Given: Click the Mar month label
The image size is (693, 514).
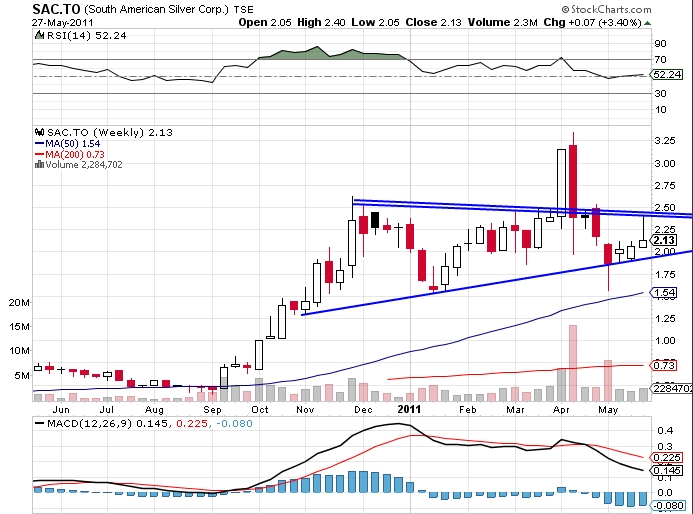Looking at the screenshot, I should tap(515, 410).
